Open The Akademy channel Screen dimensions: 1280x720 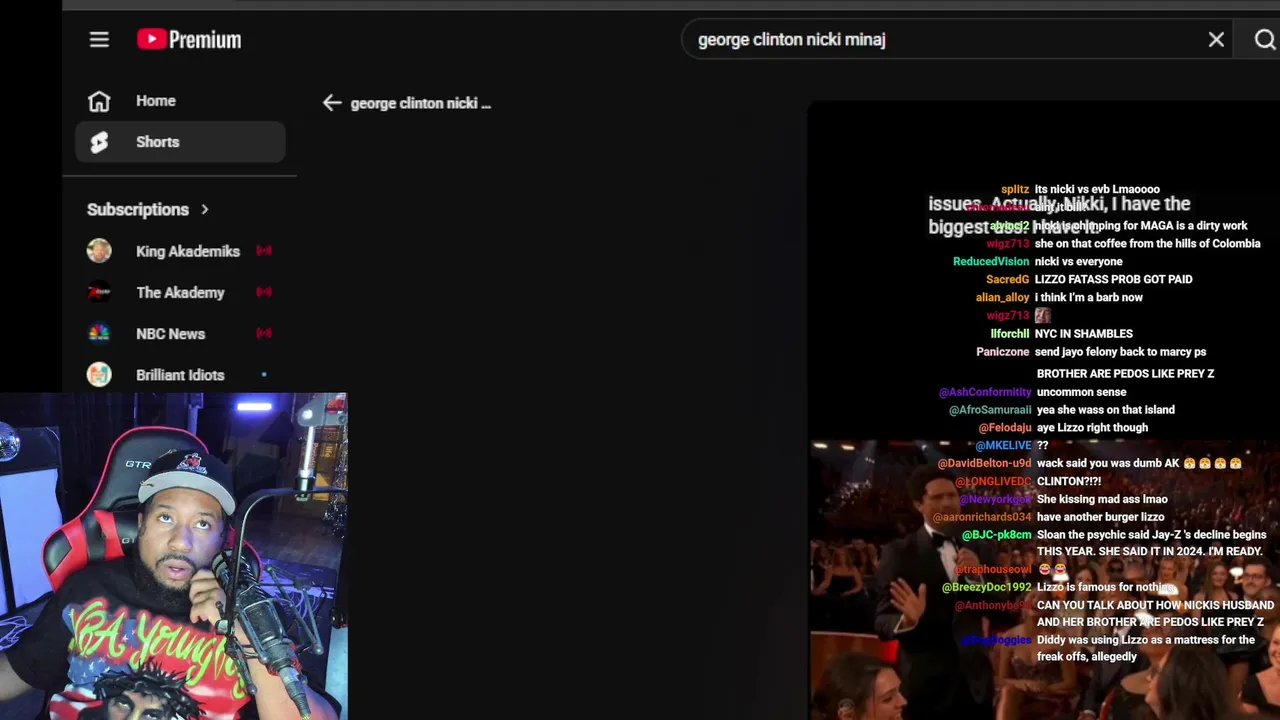click(180, 292)
